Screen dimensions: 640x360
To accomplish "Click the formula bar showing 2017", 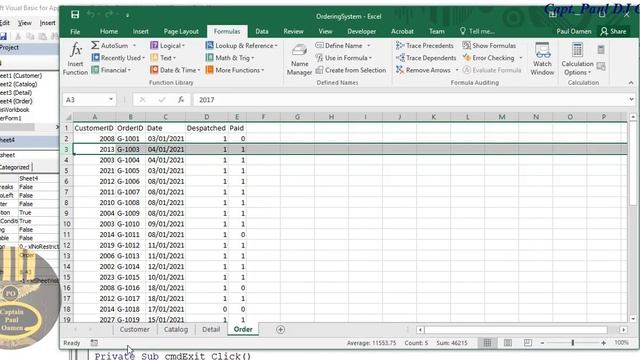I will [410, 100].
